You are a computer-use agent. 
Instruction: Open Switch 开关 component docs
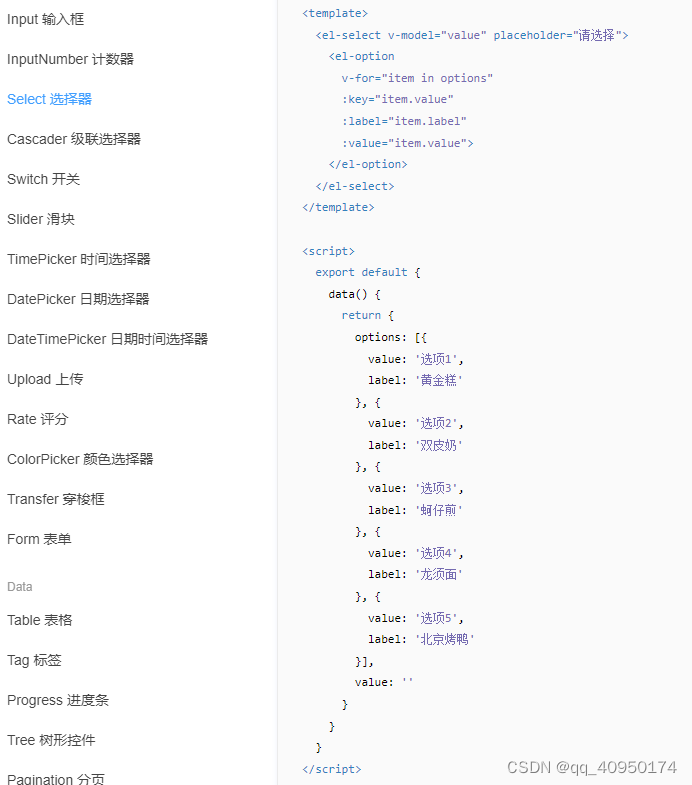point(44,179)
